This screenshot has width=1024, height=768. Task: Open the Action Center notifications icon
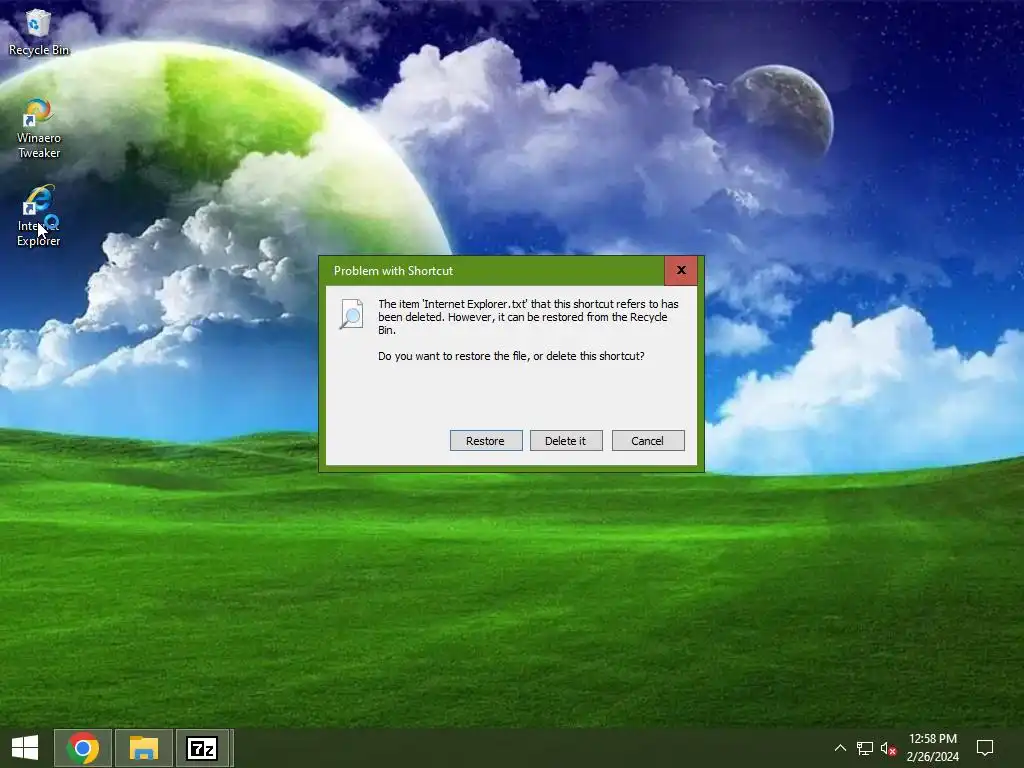985,748
